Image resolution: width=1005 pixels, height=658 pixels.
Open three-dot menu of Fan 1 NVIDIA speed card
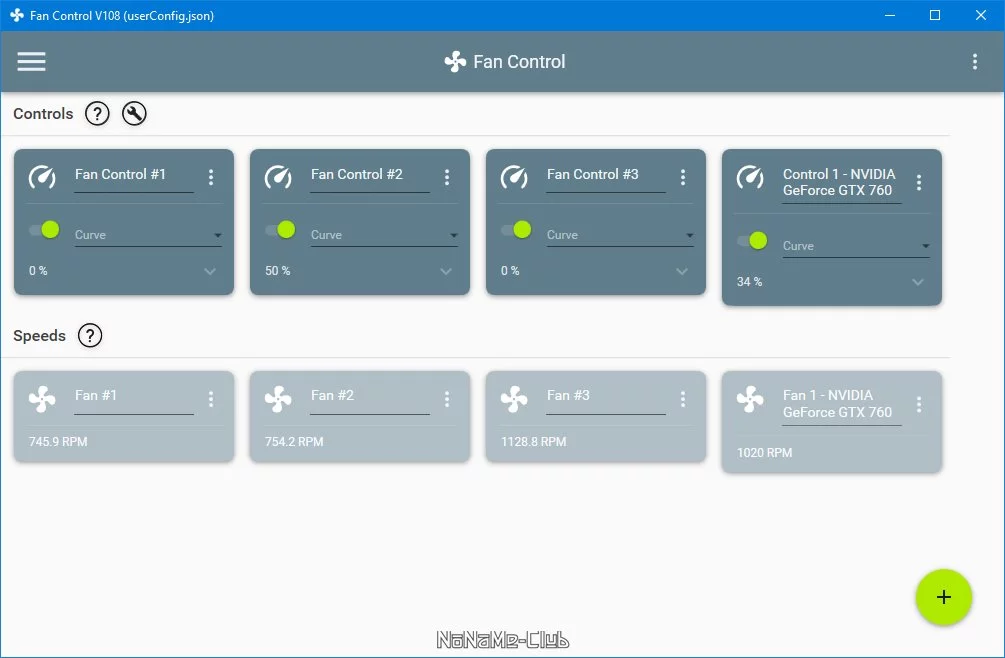[918, 404]
